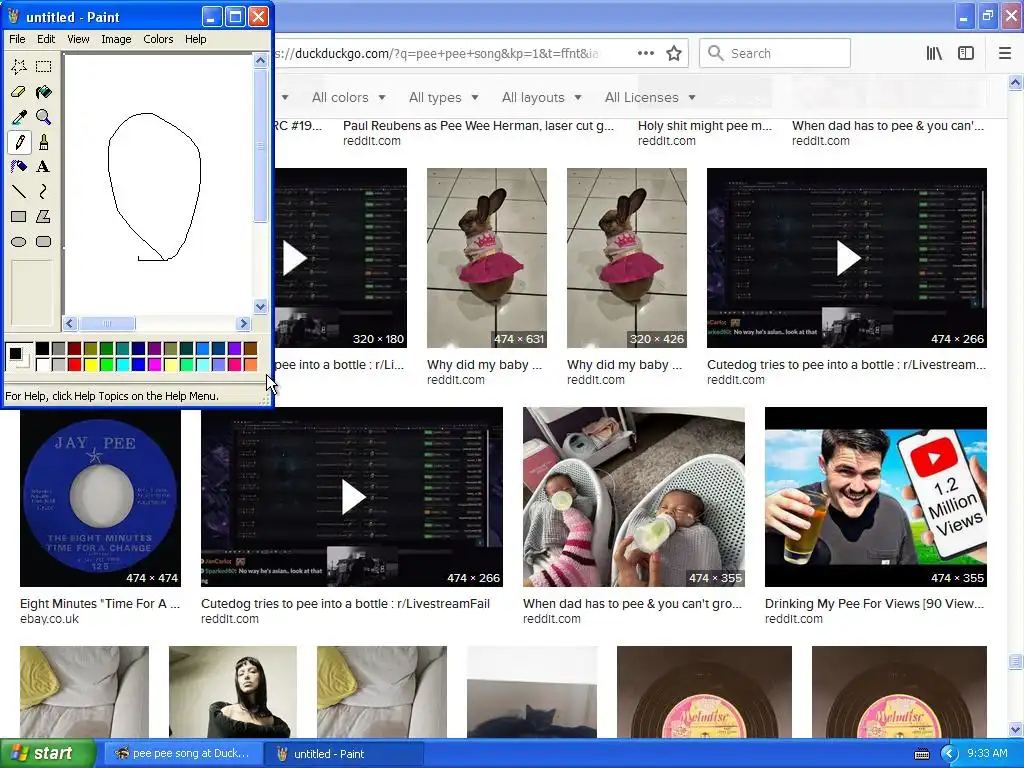Screen dimensions: 1024x768
Task: Open the Colors menu in Paint
Action: [x=158, y=39]
